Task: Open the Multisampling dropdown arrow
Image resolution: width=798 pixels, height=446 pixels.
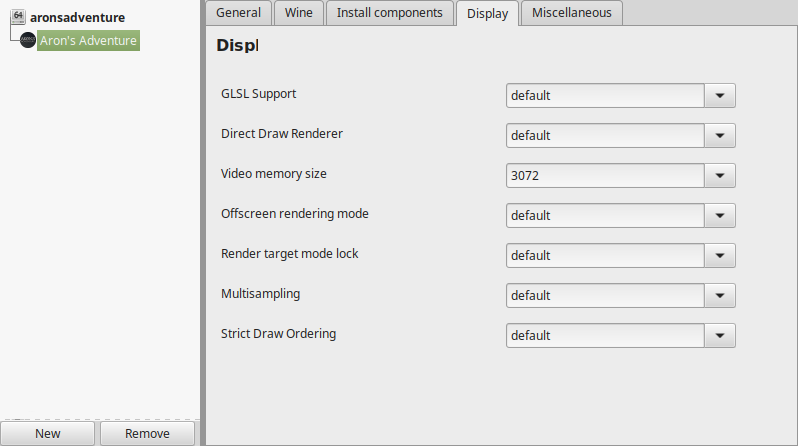Action: [x=720, y=295]
